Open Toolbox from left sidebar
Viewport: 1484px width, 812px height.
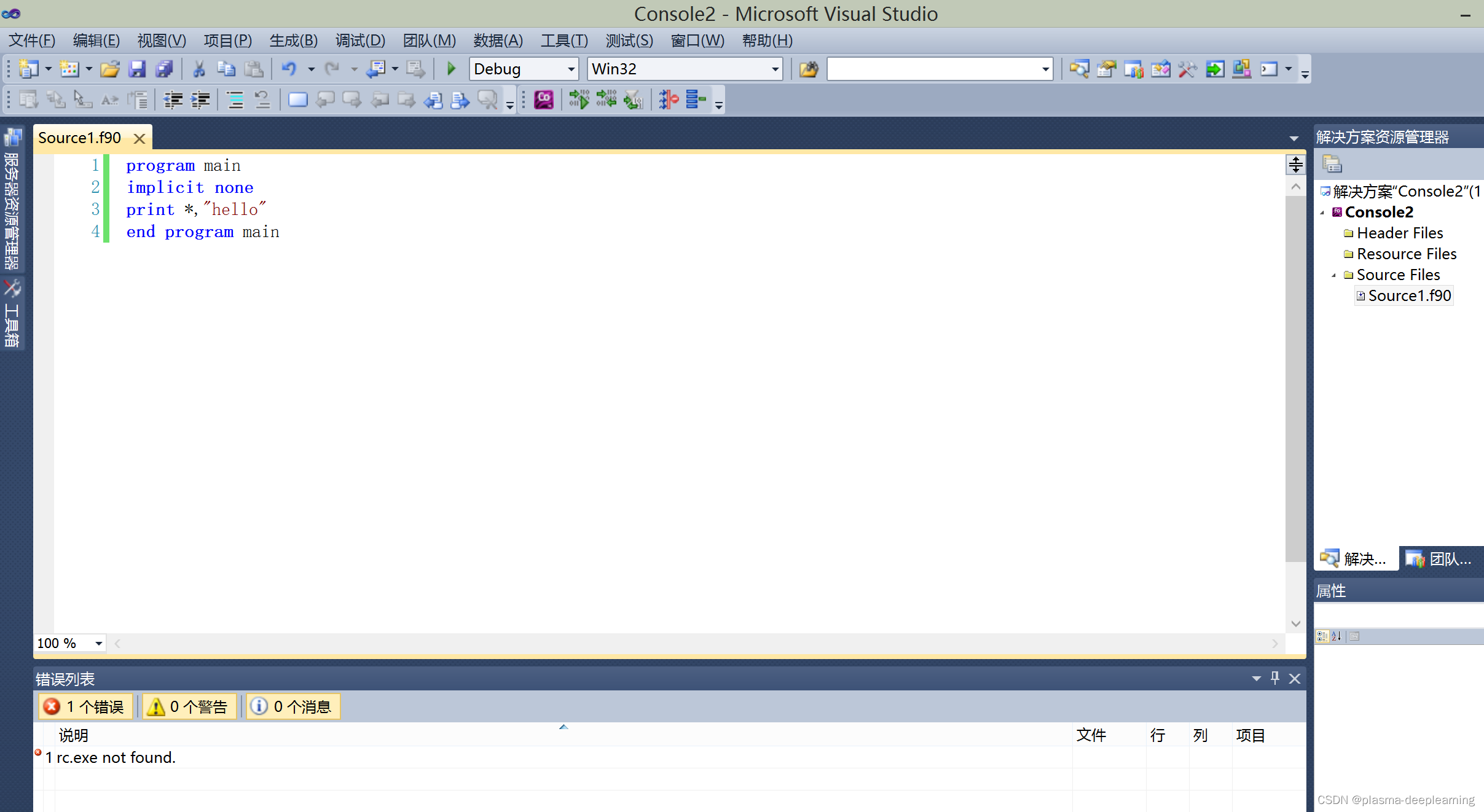click(x=12, y=313)
